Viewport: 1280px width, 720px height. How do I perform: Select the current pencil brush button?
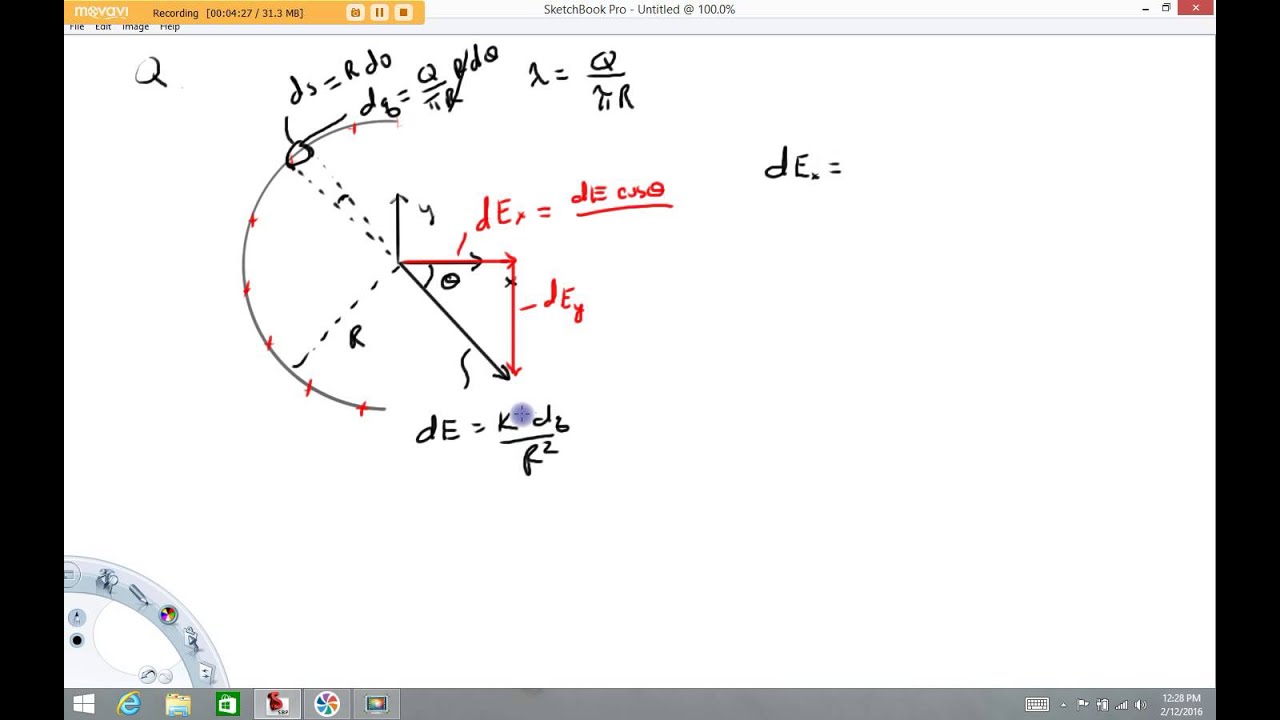tap(77, 617)
